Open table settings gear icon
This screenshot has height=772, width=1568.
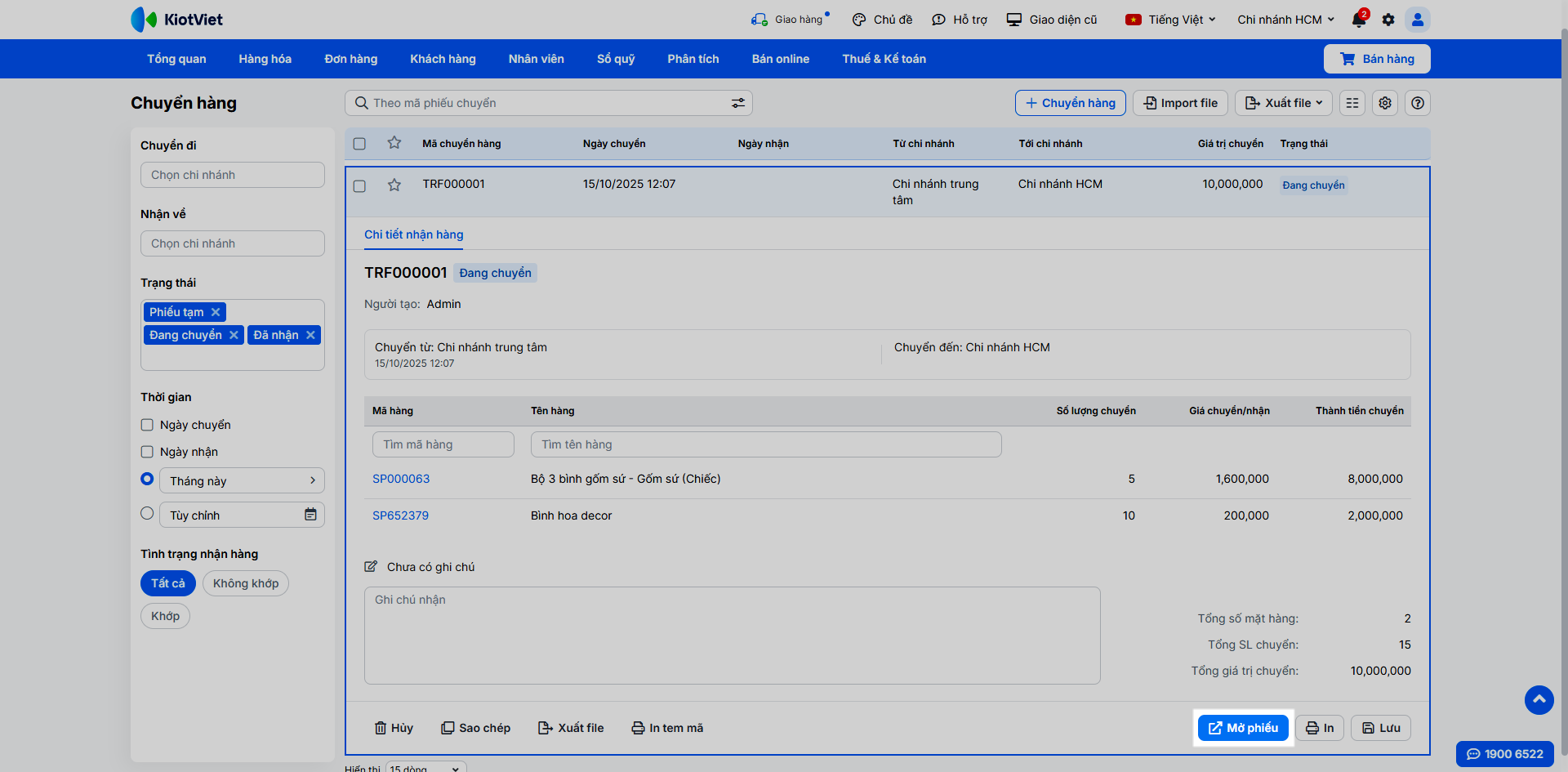1385,103
